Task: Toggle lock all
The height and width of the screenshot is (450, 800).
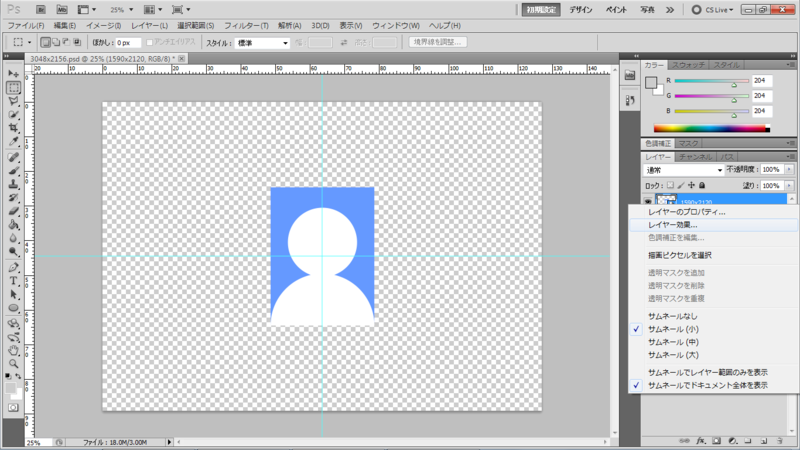Action: point(702,185)
